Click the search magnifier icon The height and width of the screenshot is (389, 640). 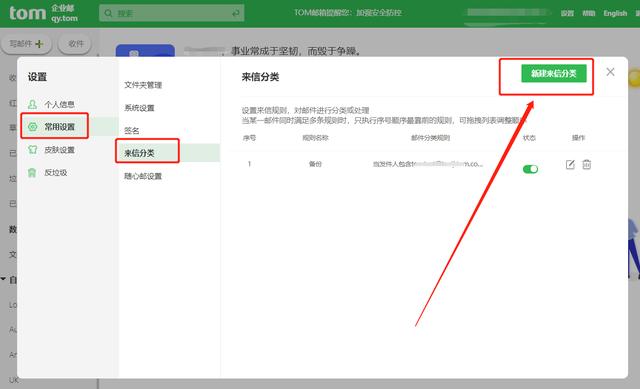pos(108,13)
